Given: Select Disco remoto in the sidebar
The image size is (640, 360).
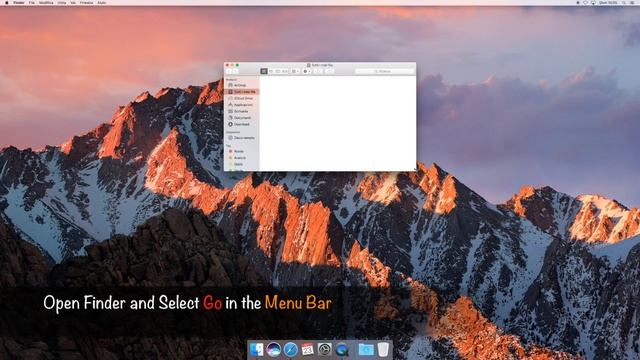Looking at the screenshot, I should (241, 138).
